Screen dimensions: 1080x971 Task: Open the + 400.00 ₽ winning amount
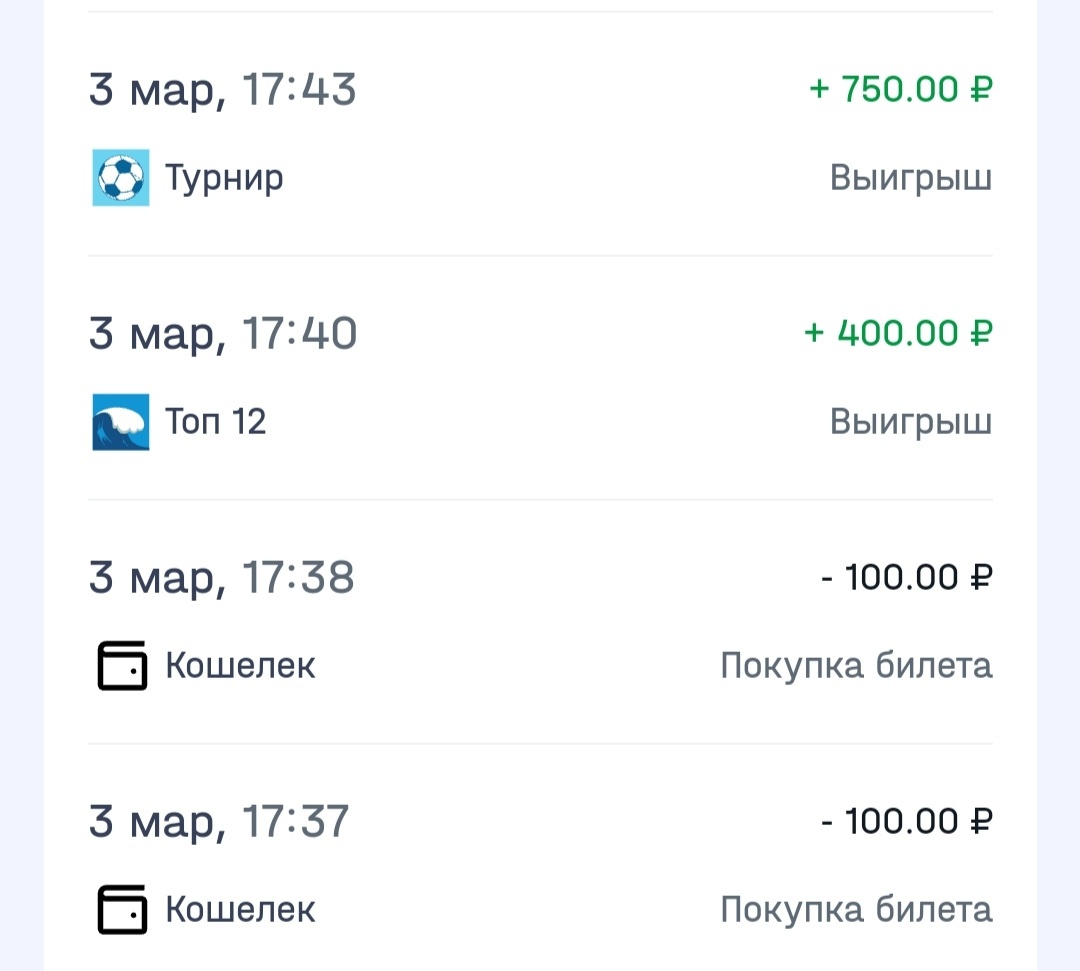(x=899, y=332)
